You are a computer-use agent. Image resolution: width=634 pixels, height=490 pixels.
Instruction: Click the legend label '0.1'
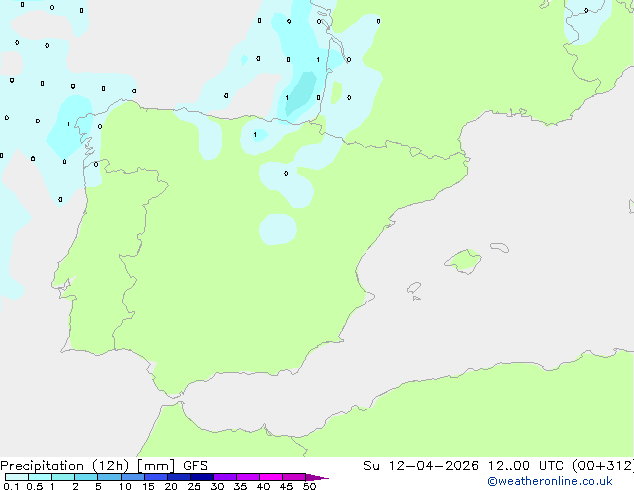click(x=11, y=486)
